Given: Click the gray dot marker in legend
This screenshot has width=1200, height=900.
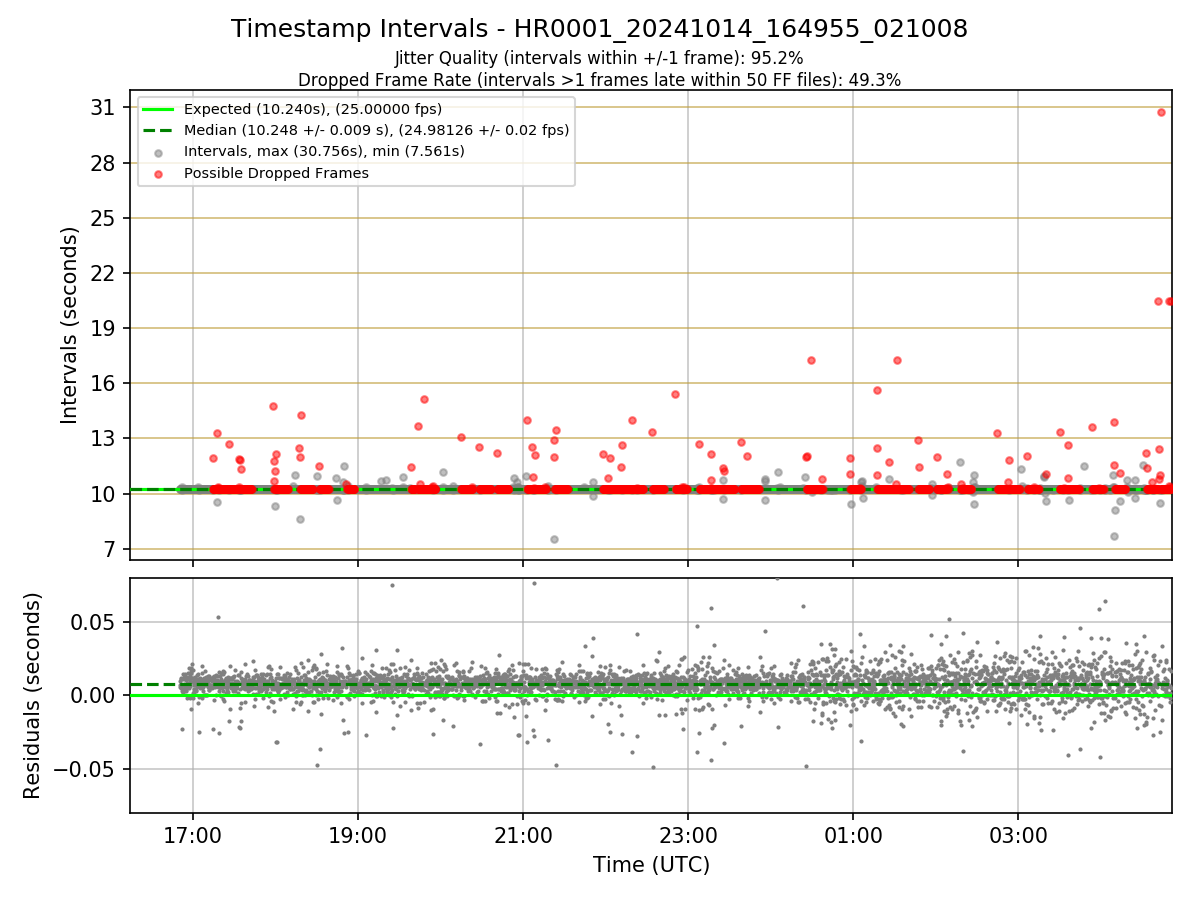Looking at the screenshot, I should pos(160,152).
